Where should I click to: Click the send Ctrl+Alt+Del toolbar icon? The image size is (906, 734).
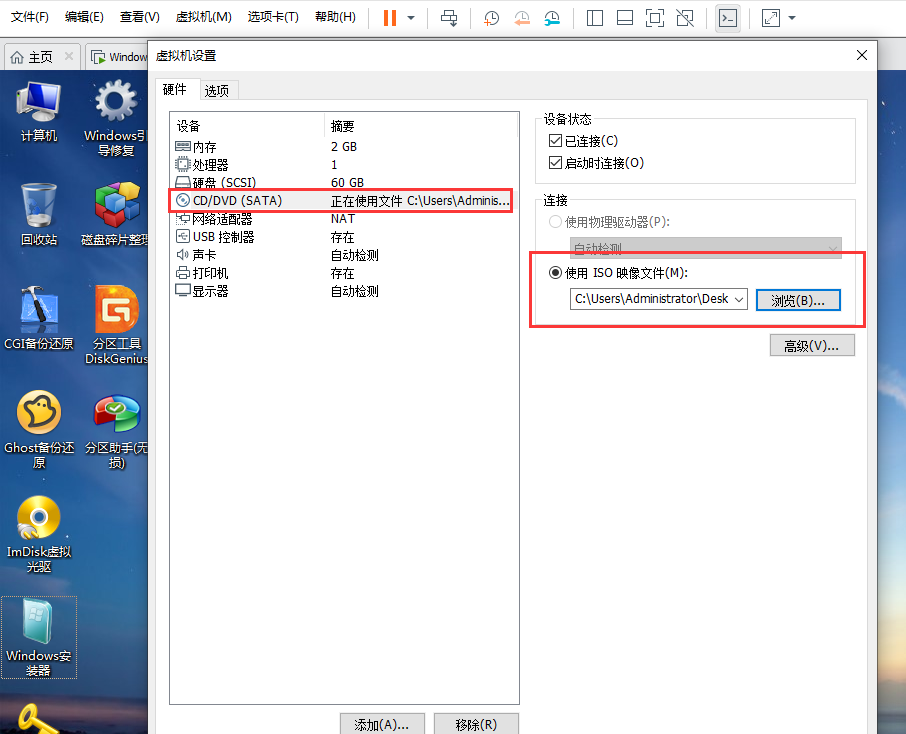click(449, 18)
